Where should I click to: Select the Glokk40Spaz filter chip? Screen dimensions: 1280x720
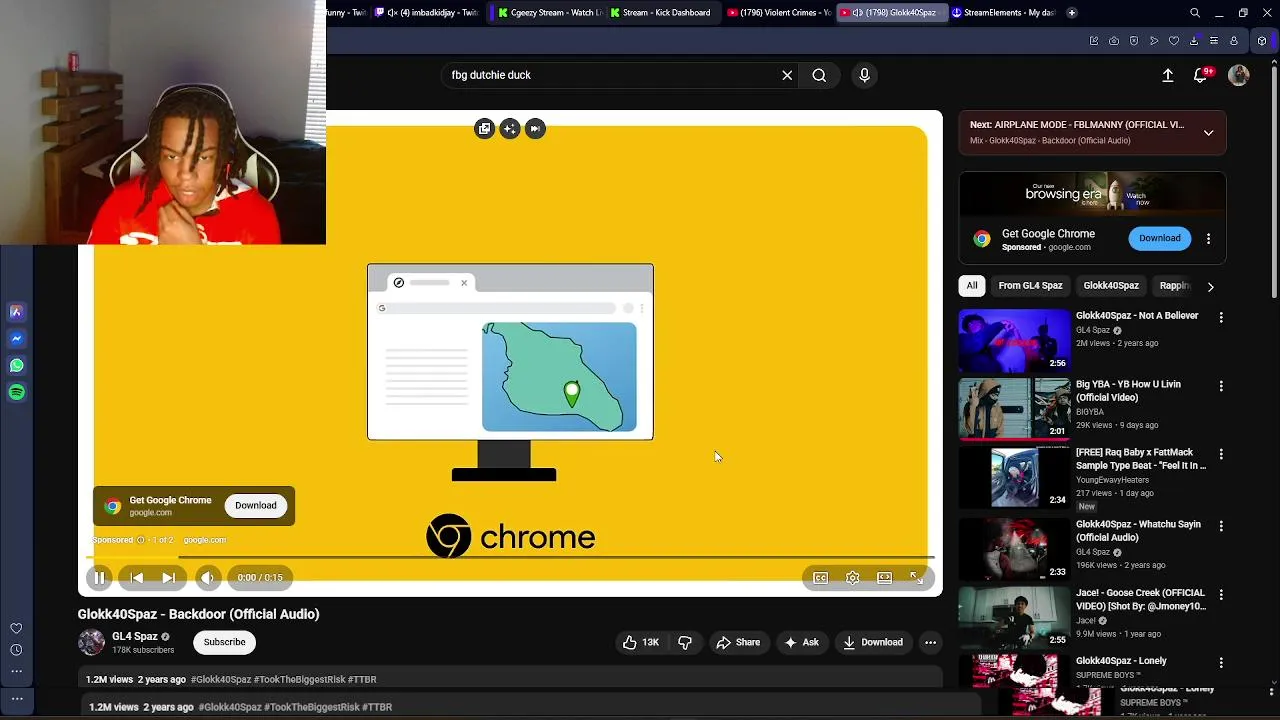pos(1111,286)
